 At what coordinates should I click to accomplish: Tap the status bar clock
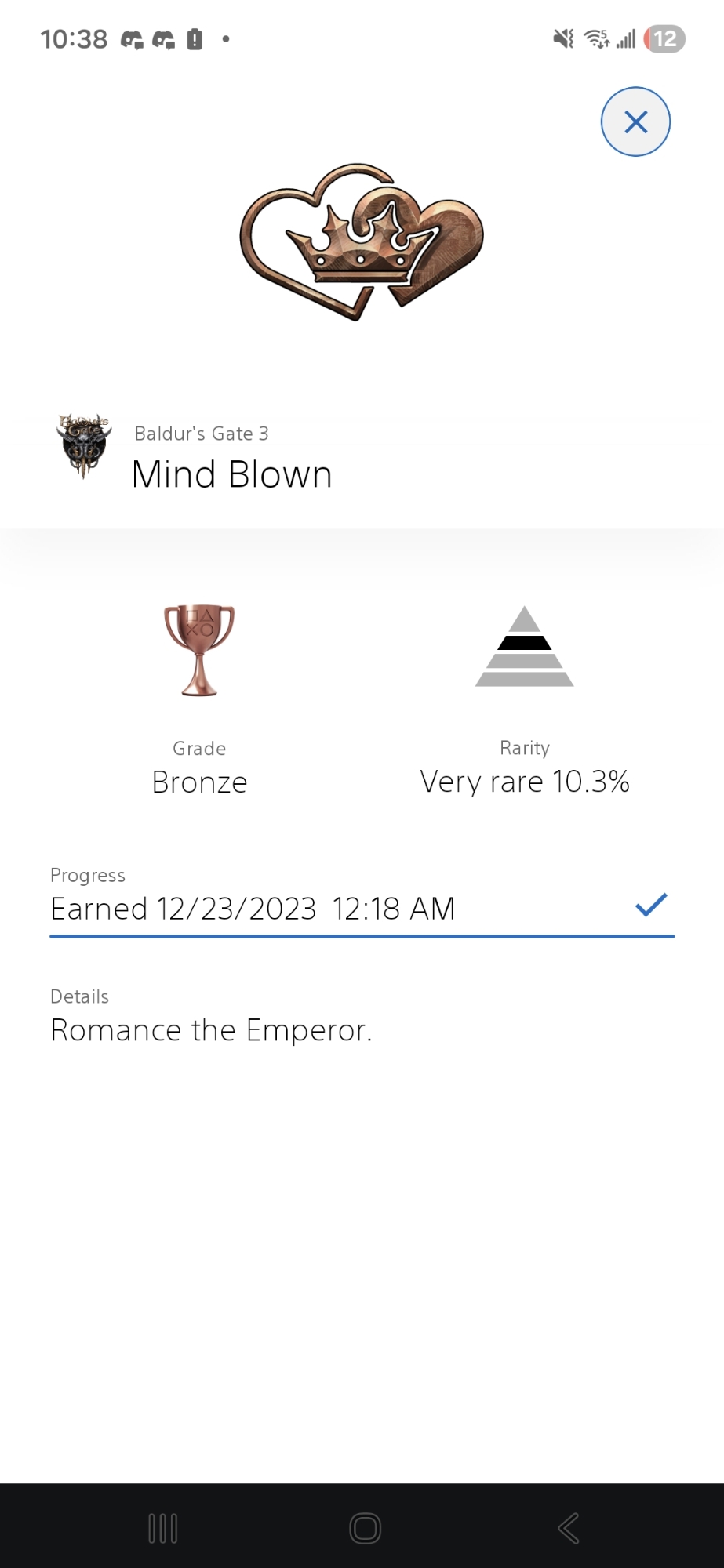tap(74, 39)
